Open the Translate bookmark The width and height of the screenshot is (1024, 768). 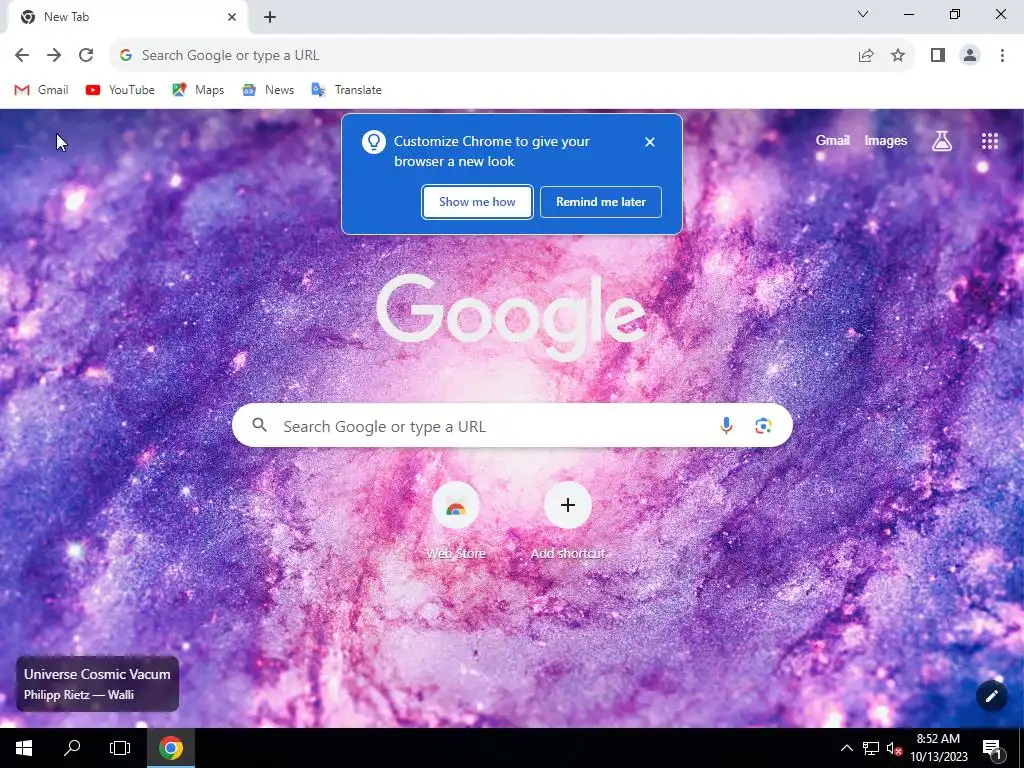tap(346, 90)
